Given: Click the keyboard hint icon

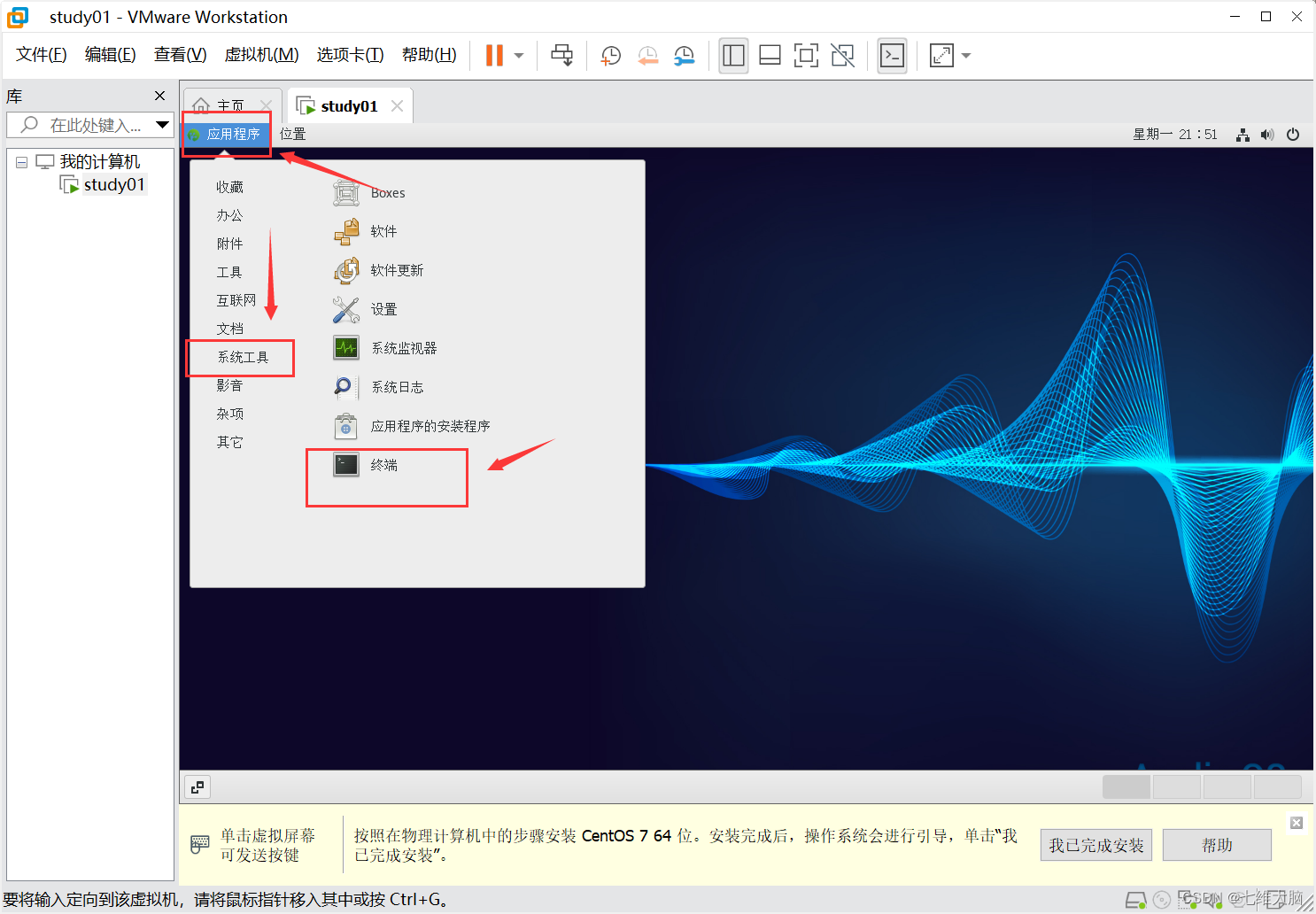Looking at the screenshot, I should tap(200, 845).
